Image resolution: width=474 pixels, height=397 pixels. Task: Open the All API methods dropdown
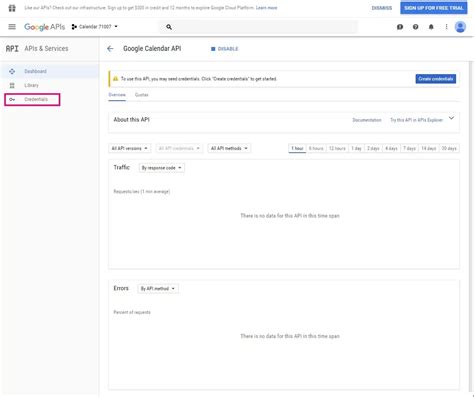(229, 148)
